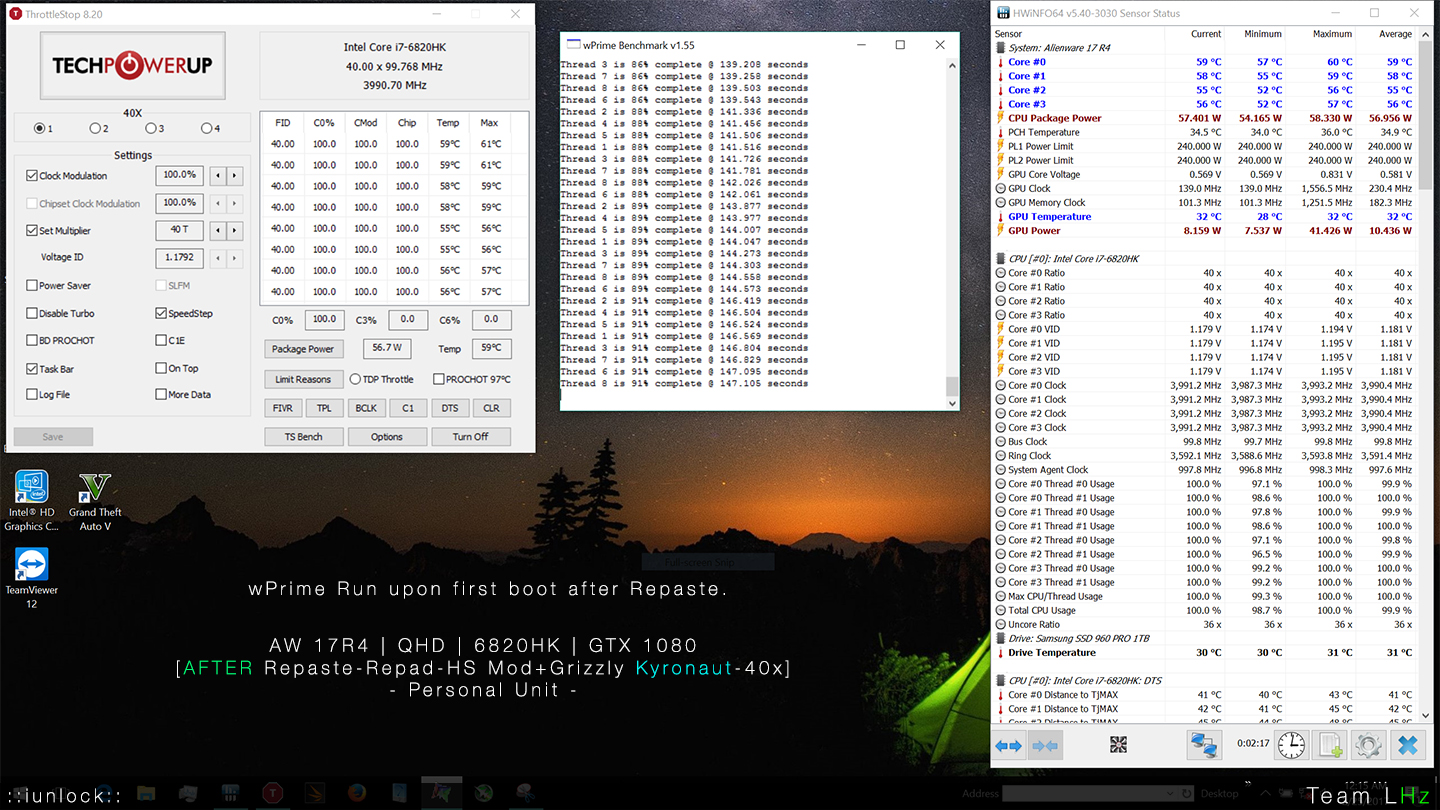Increase Set Multiplier with right arrow
This screenshot has height=810, width=1440.
click(x=235, y=231)
